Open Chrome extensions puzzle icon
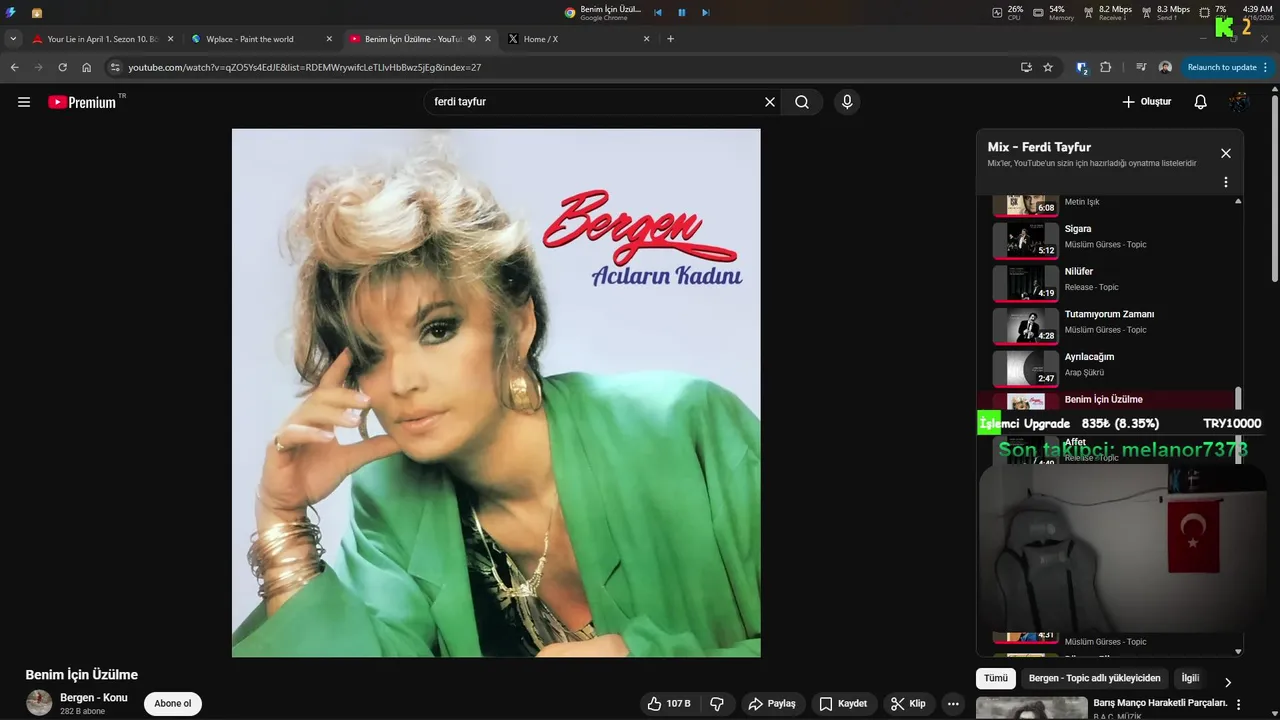The image size is (1280, 720). coord(1105,67)
